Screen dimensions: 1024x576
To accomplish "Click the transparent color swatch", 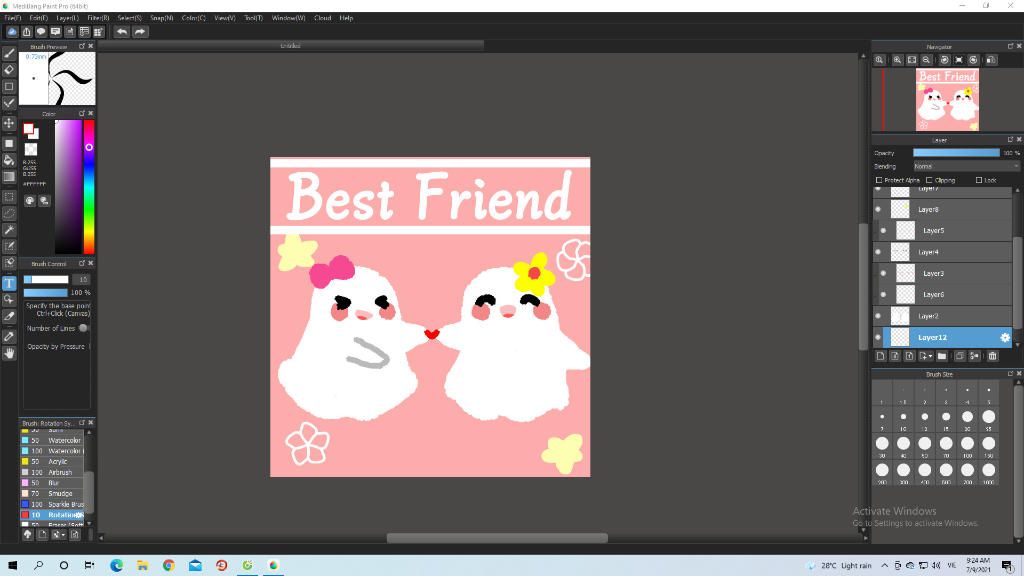I will [x=31, y=150].
